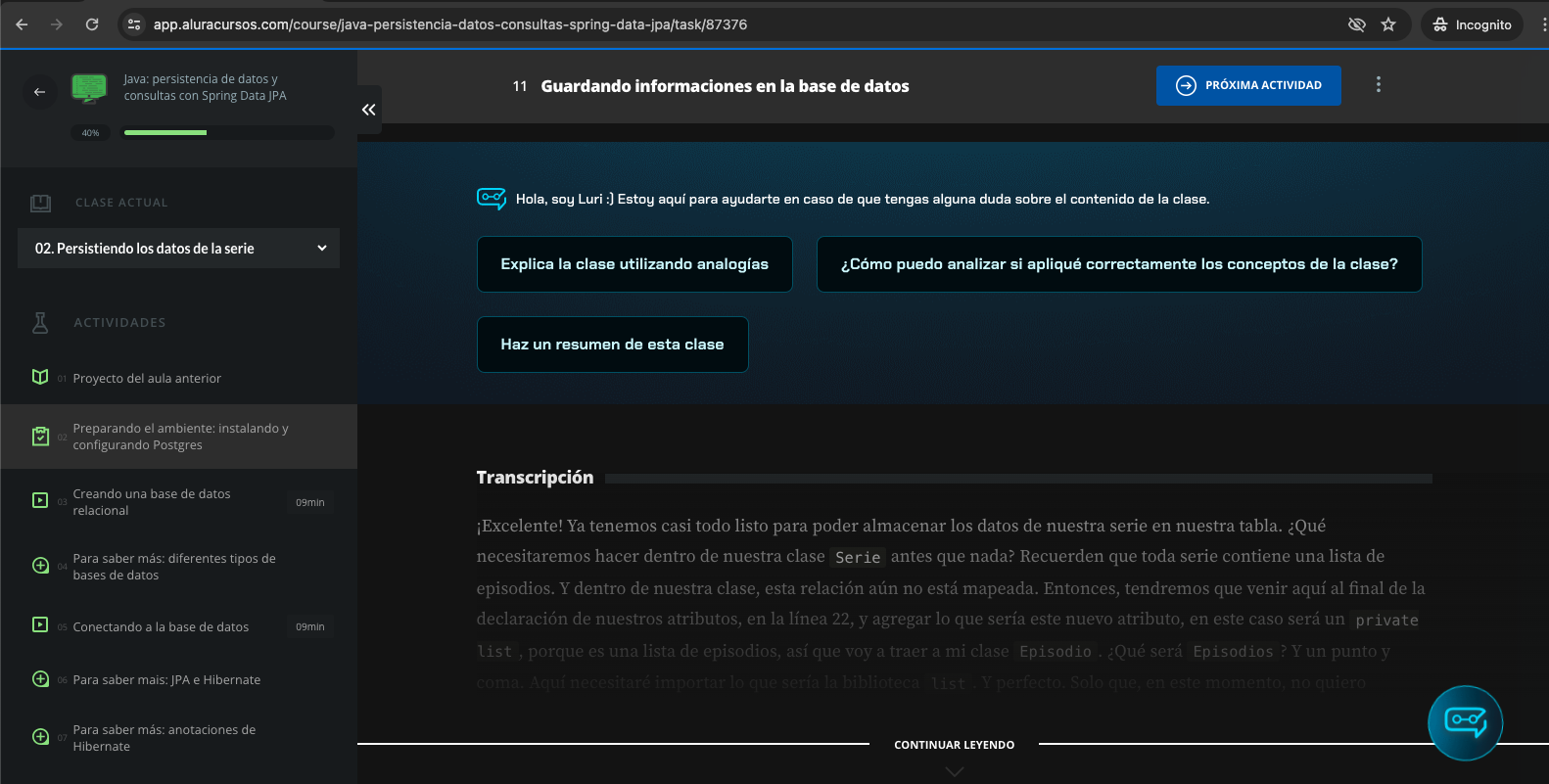Click the down chevron below Continuar Leyendo
Screen dimensions: 1549x784
pyautogui.click(x=955, y=772)
